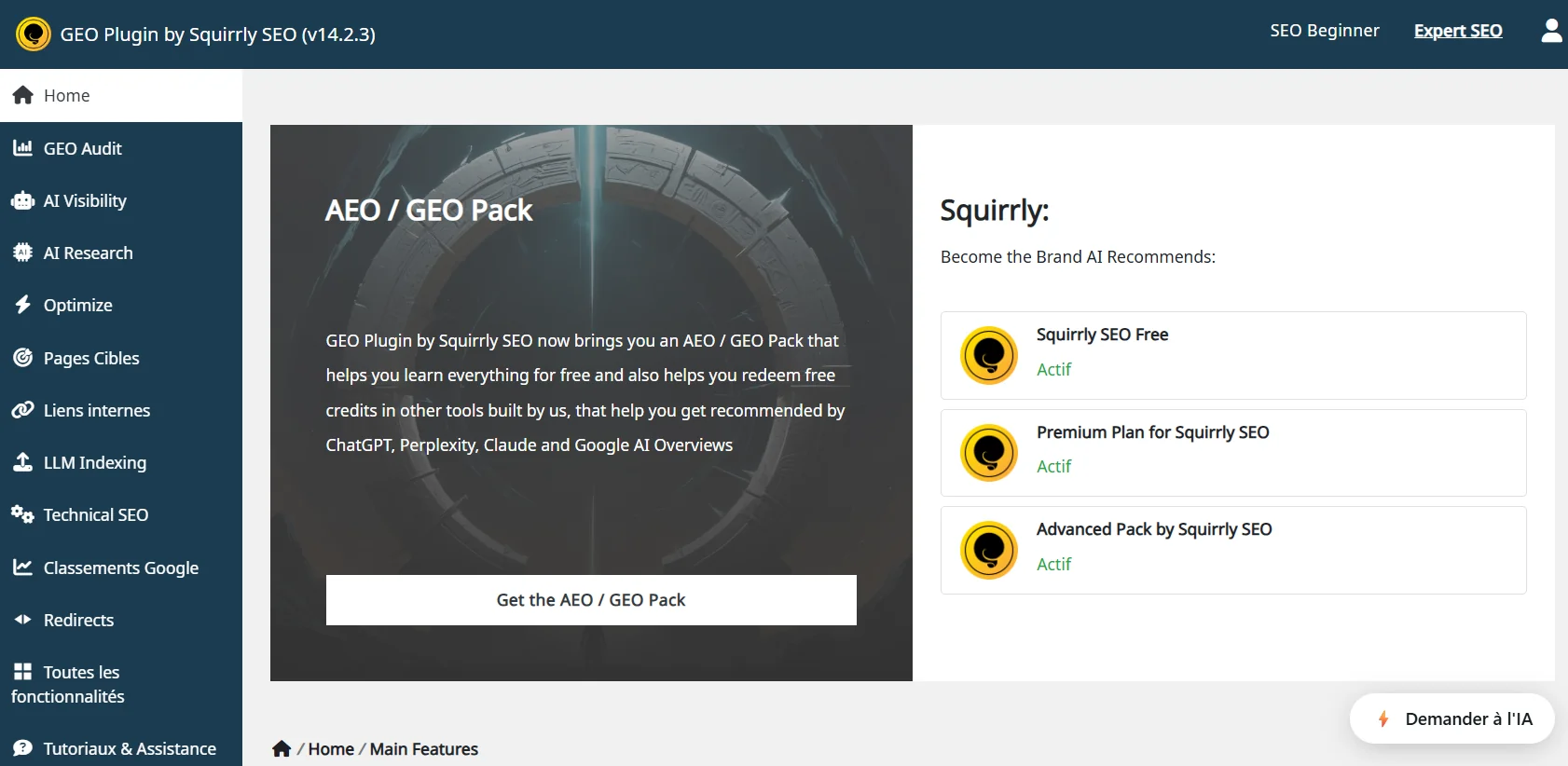Open AI Research in sidebar
Viewport: 1568px width, 766px height.
(121, 253)
